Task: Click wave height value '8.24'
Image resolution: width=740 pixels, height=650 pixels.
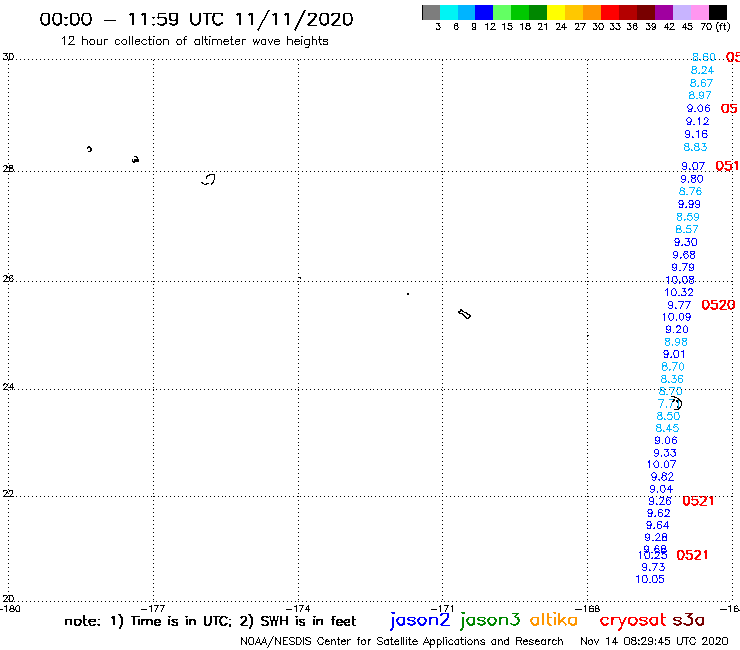Action: [702, 70]
